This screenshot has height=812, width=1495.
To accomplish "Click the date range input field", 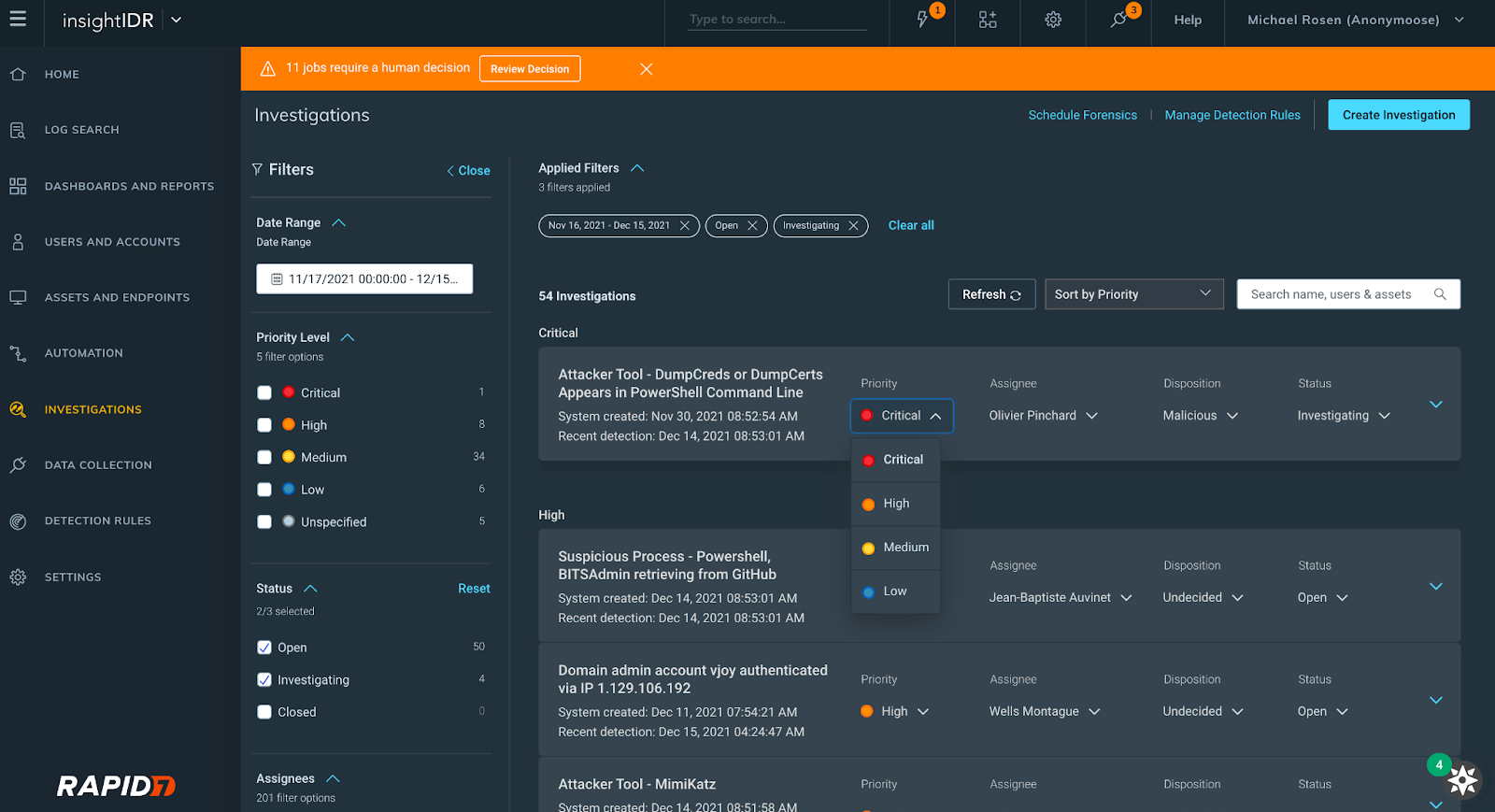I will tap(364, 279).
